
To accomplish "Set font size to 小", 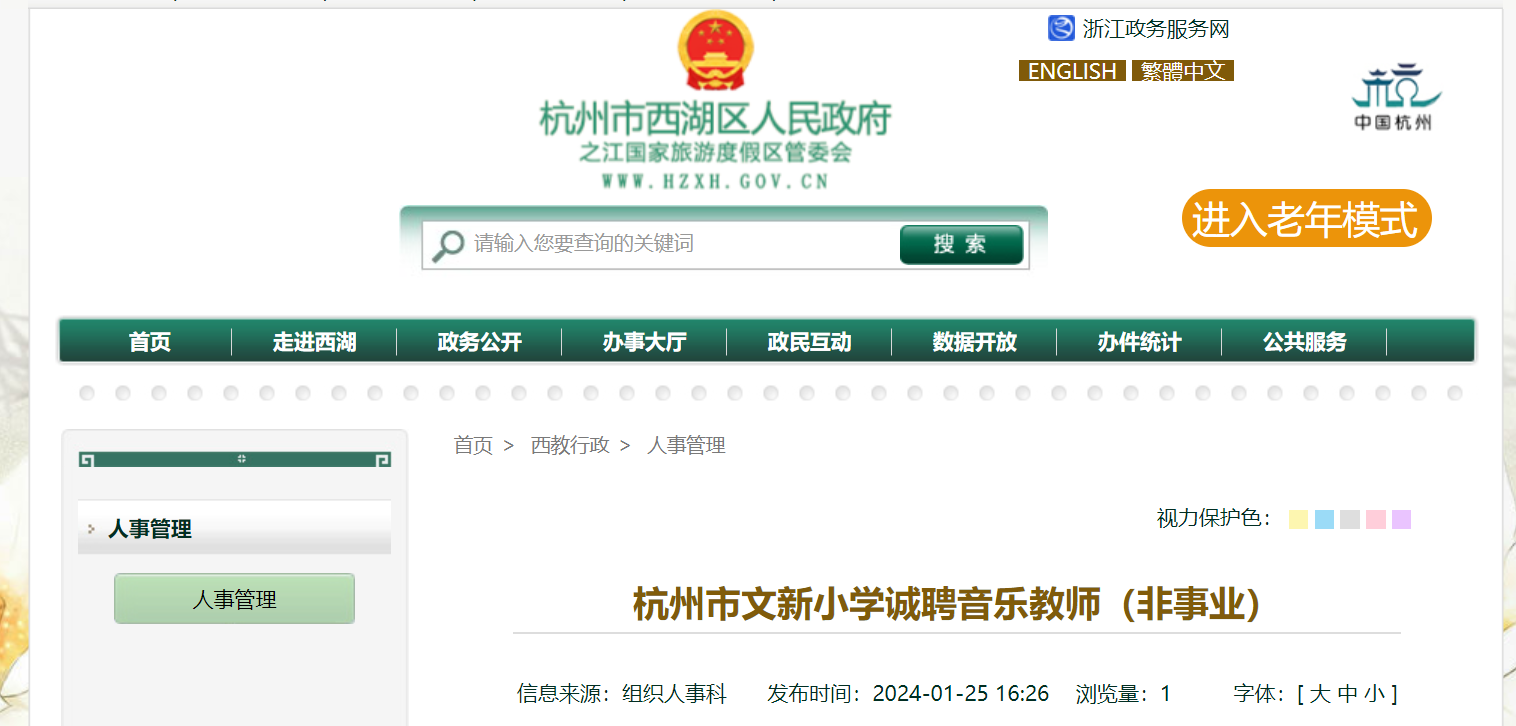I will [x=1375, y=693].
